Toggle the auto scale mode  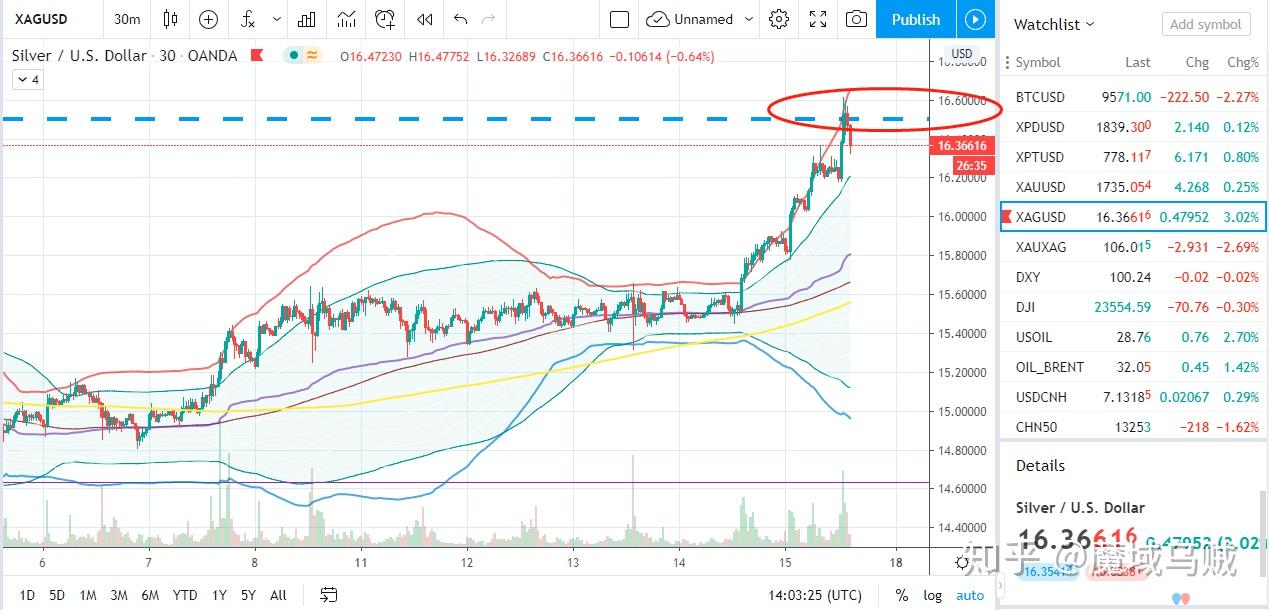tap(970, 595)
